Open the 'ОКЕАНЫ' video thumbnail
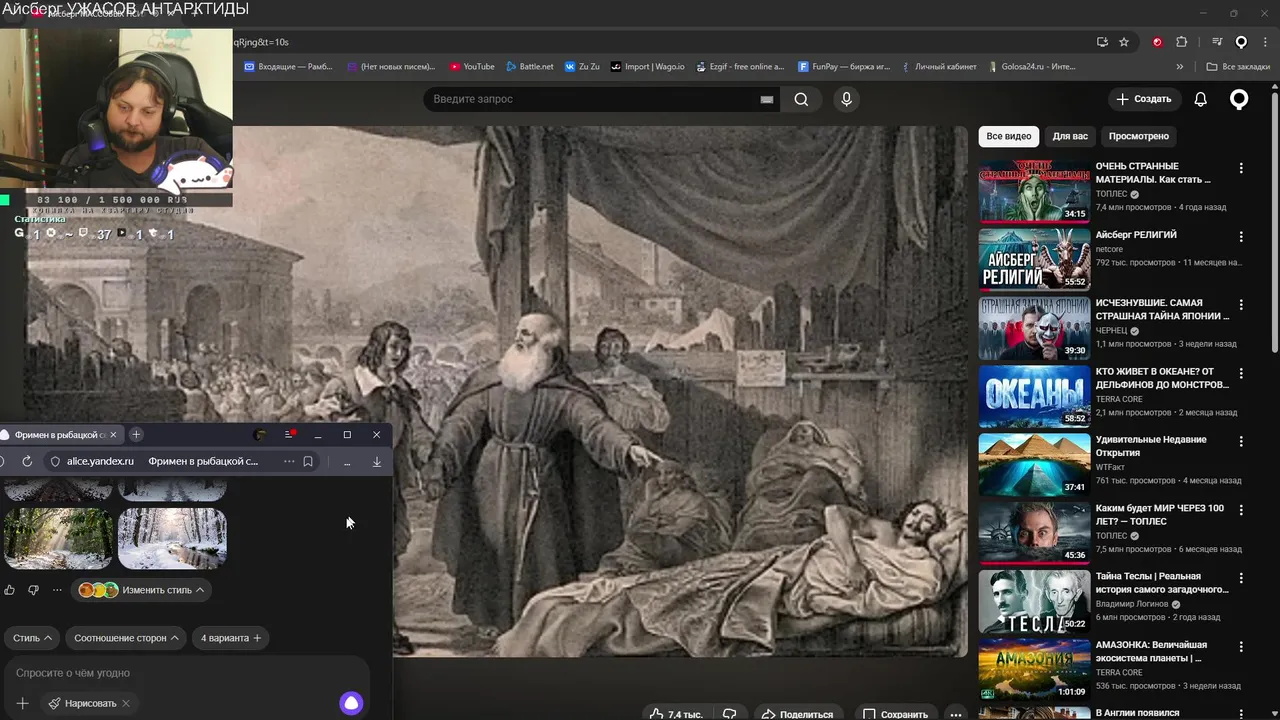Viewport: 1280px width, 720px height. tap(1034, 396)
